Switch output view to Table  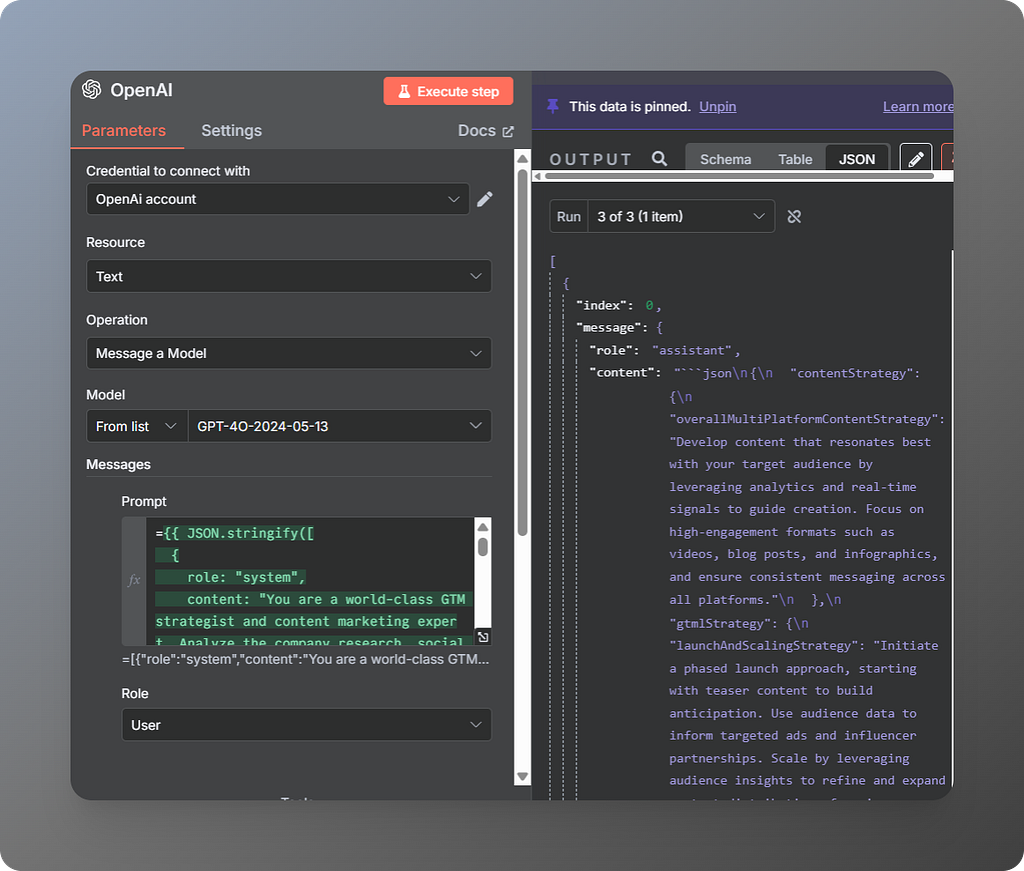pyautogui.click(x=795, y=159)
